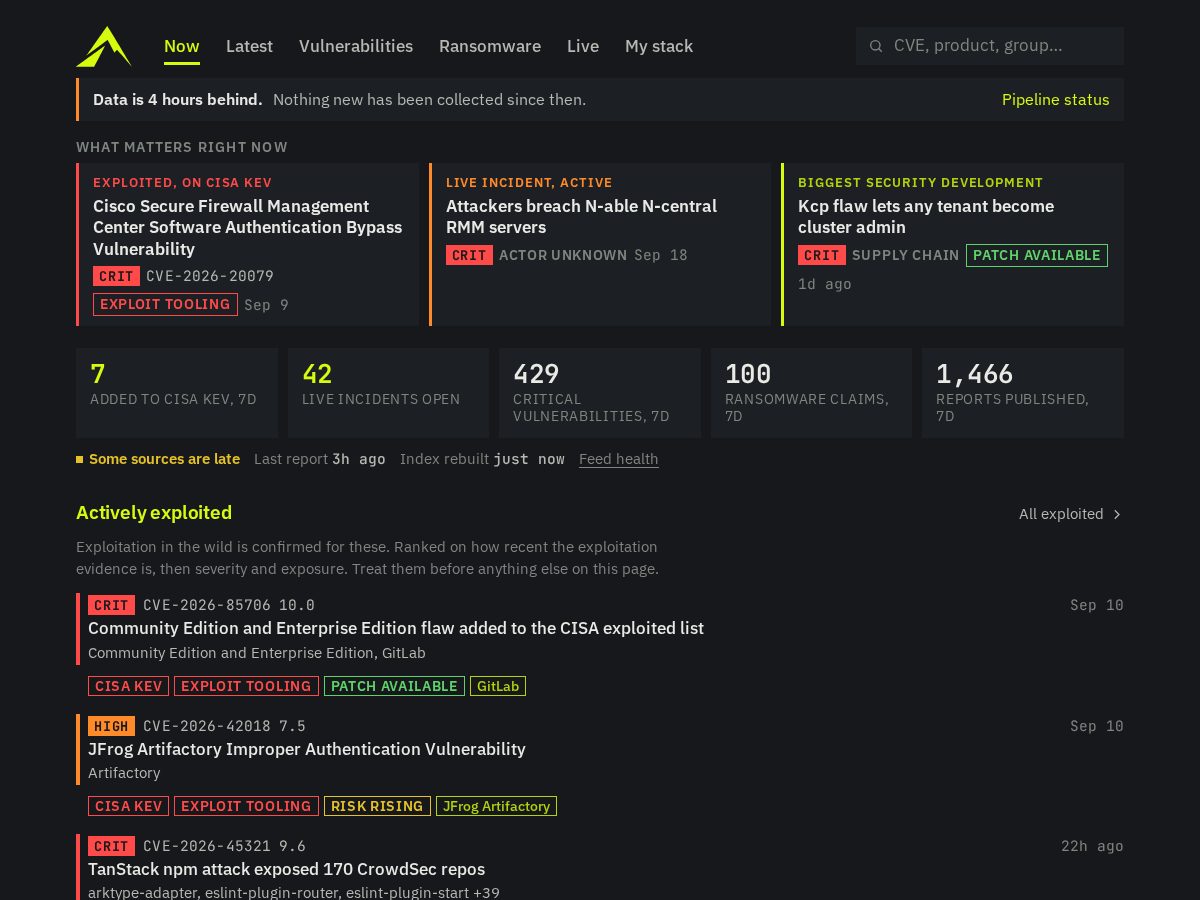Click SUPPLY CHAIN label on Kcp card
Viewport: 1200px width, 900px height.
905,255
